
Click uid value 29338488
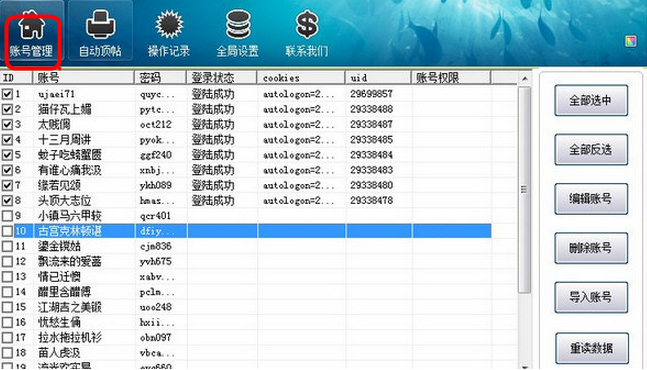coord(371,109)
